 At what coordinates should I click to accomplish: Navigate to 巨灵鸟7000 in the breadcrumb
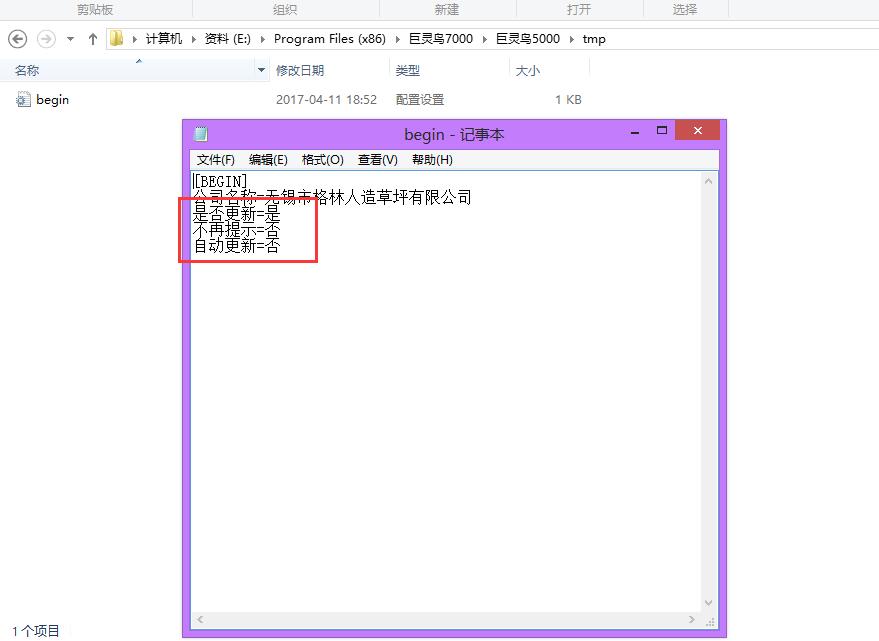click(x=440, y=40)
